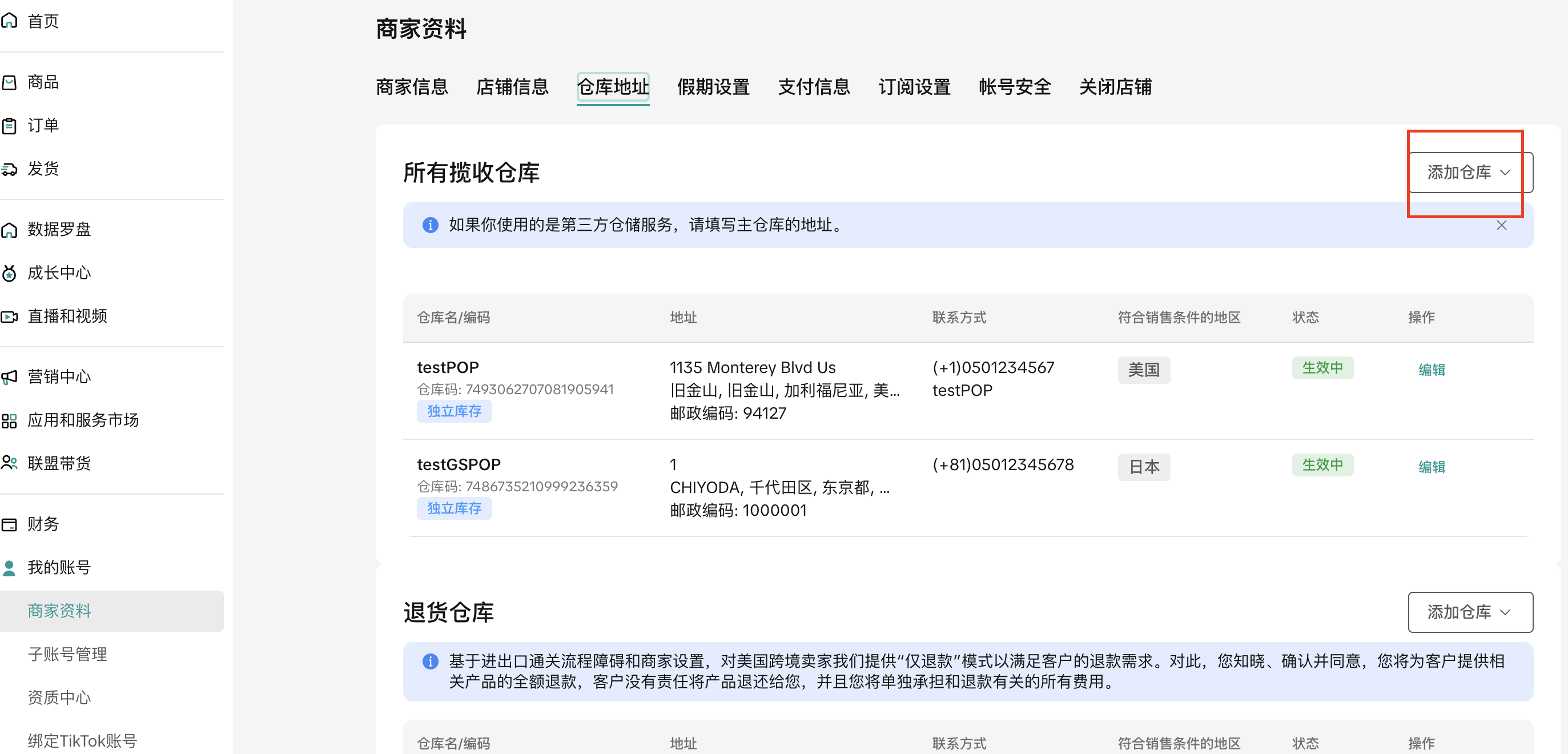Open the 支付信息 tab
This screenshot has height=754, width=1568.
click(x=813, y=87)
